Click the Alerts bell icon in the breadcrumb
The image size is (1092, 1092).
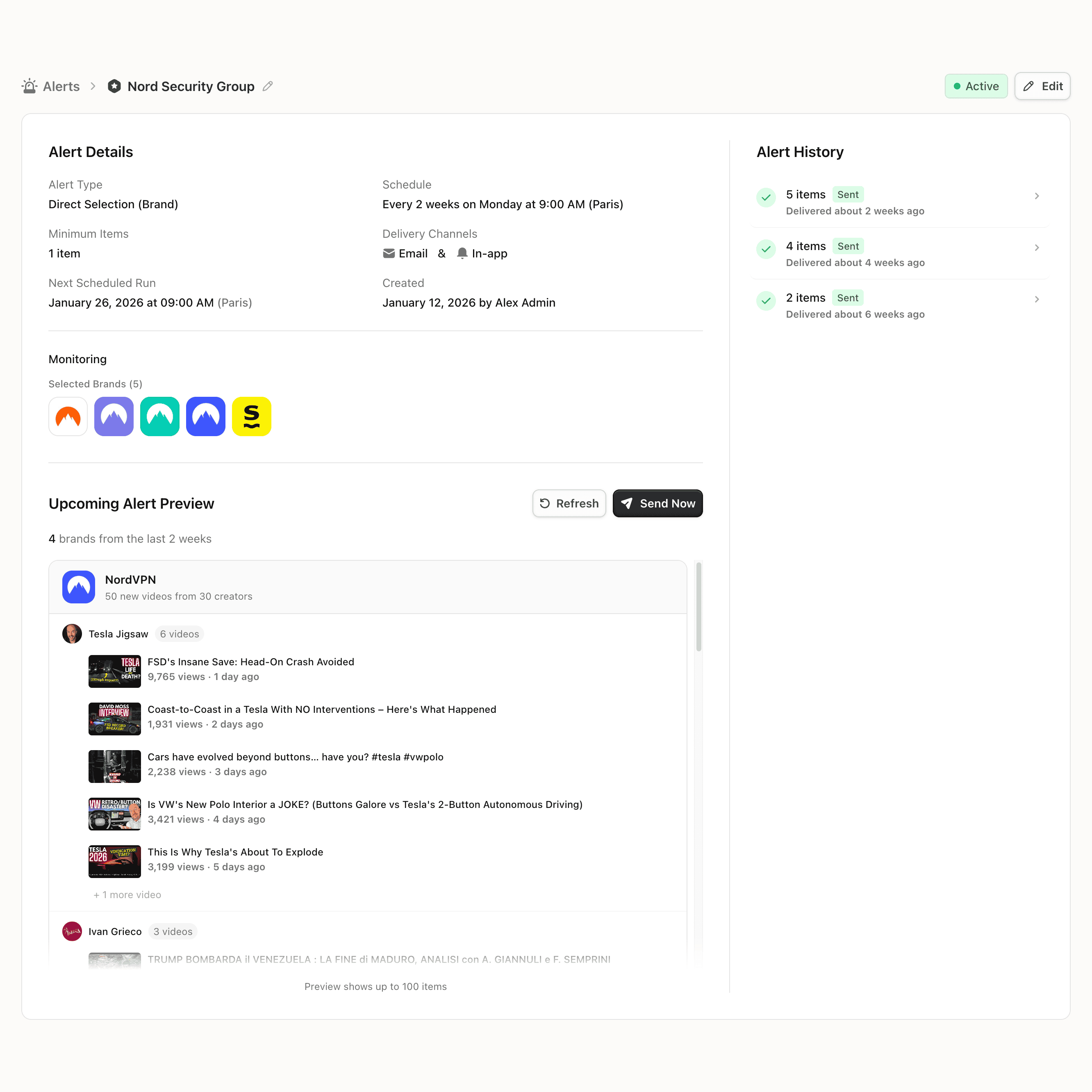tap(30, 86)
